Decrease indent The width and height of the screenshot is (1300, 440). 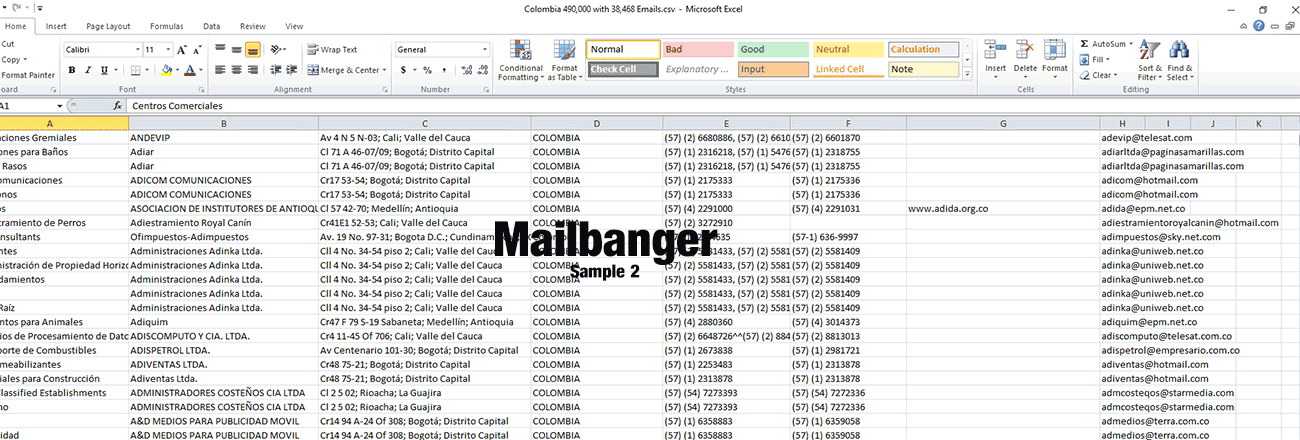(275, 70)
